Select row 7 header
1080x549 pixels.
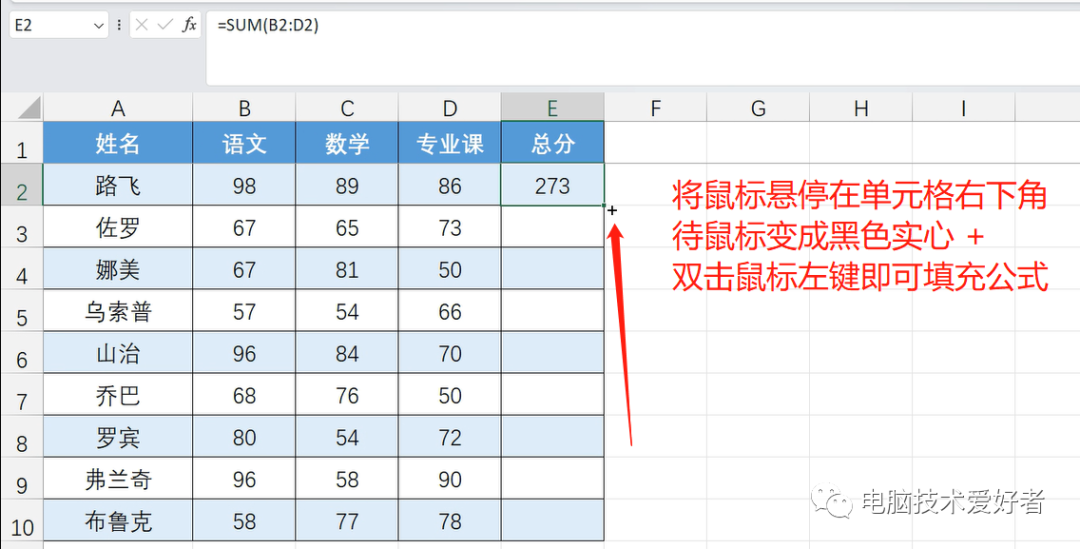[x=21, y=395]
